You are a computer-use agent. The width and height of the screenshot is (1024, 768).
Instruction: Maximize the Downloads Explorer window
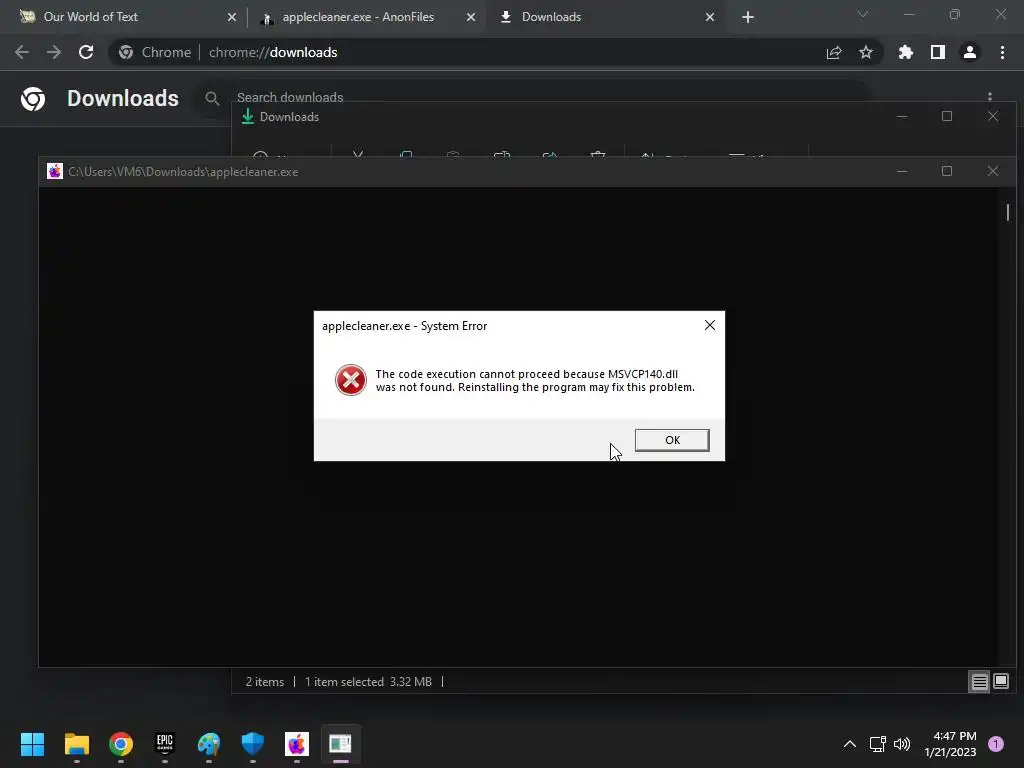coord(947,116)
